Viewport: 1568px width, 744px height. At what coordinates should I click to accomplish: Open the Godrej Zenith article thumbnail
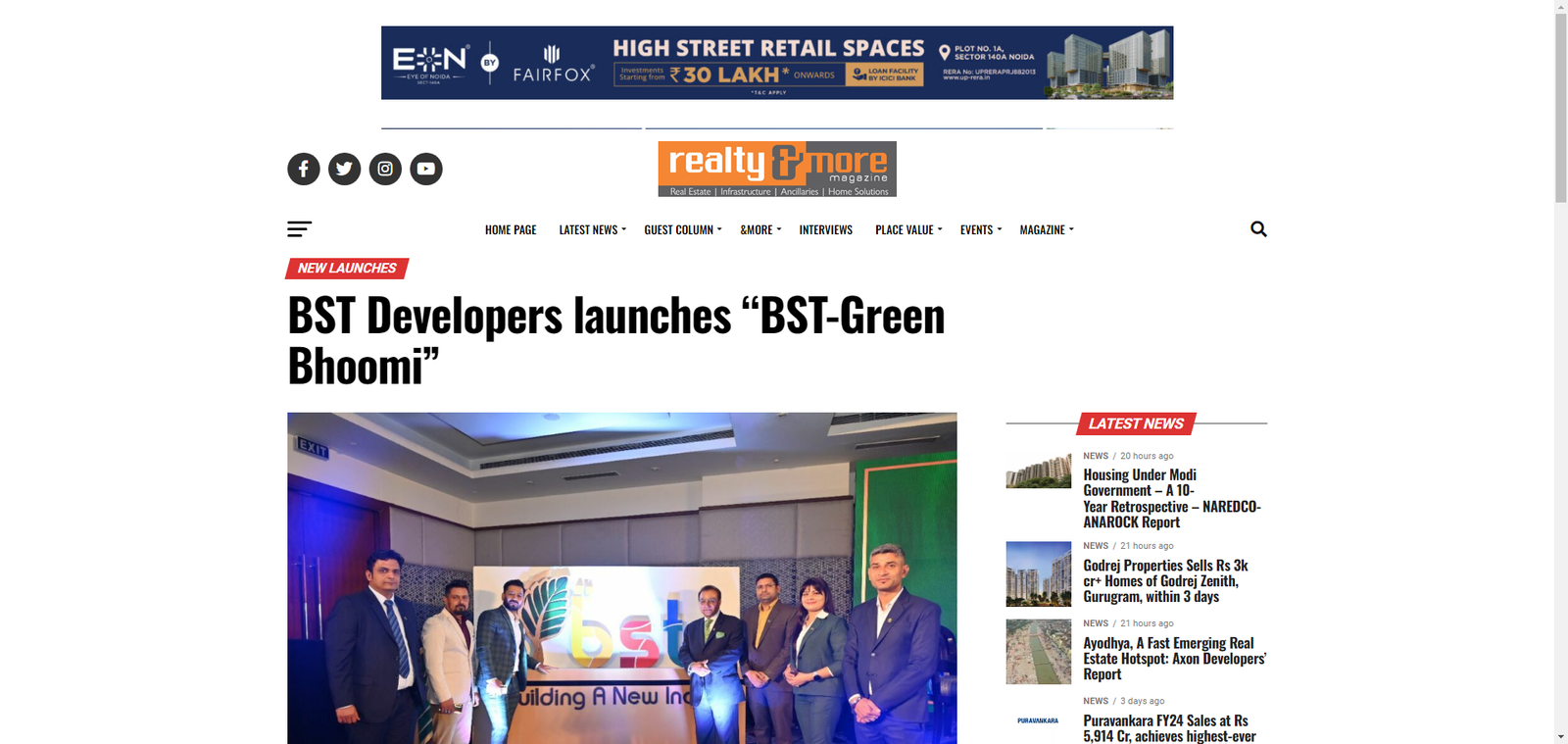(x=1039, y=574)
